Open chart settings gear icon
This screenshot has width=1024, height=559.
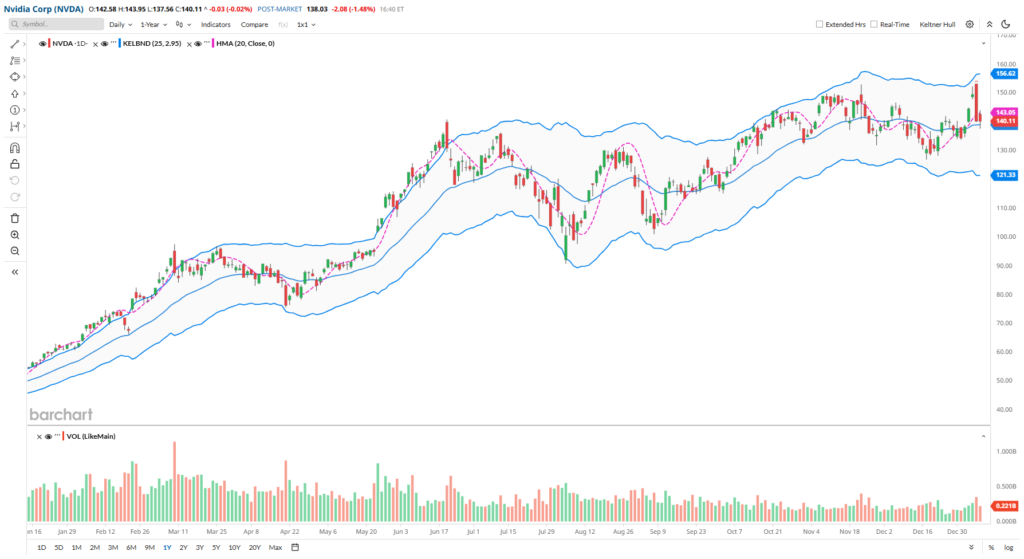click(x=969, y=24)
